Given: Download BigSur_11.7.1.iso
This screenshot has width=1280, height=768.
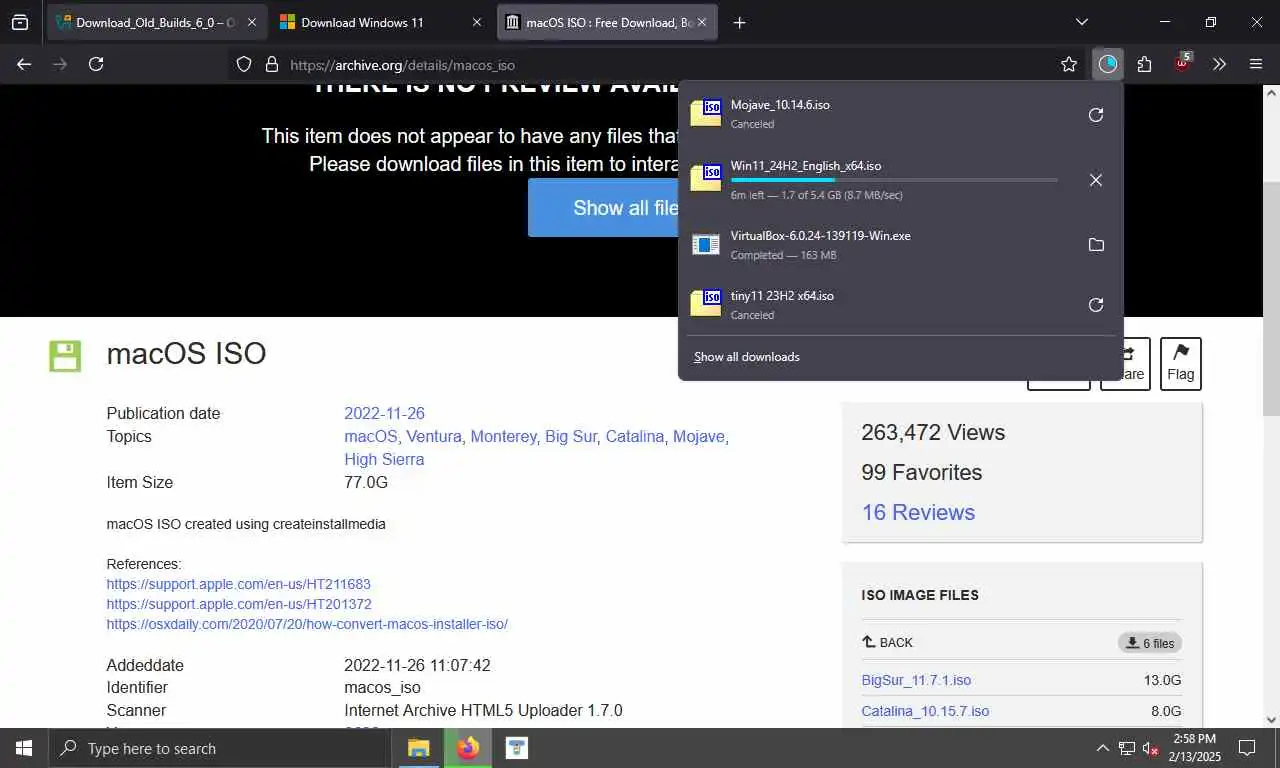Looking at the screenshot, I should coord(916,680).
